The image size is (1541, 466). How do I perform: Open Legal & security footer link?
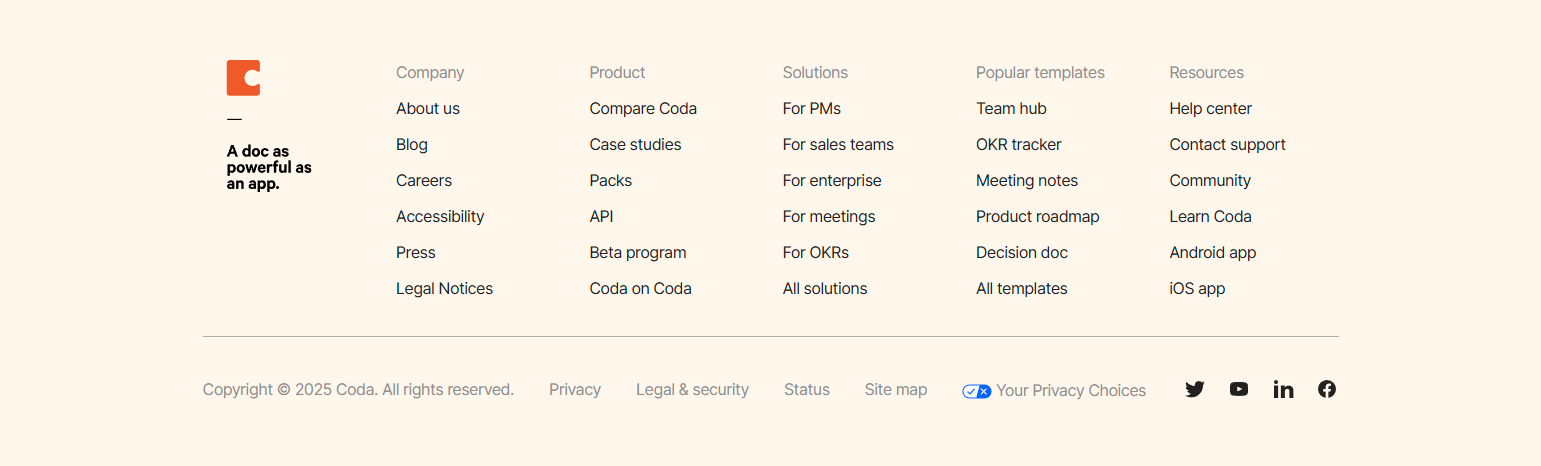coord(692,389)
